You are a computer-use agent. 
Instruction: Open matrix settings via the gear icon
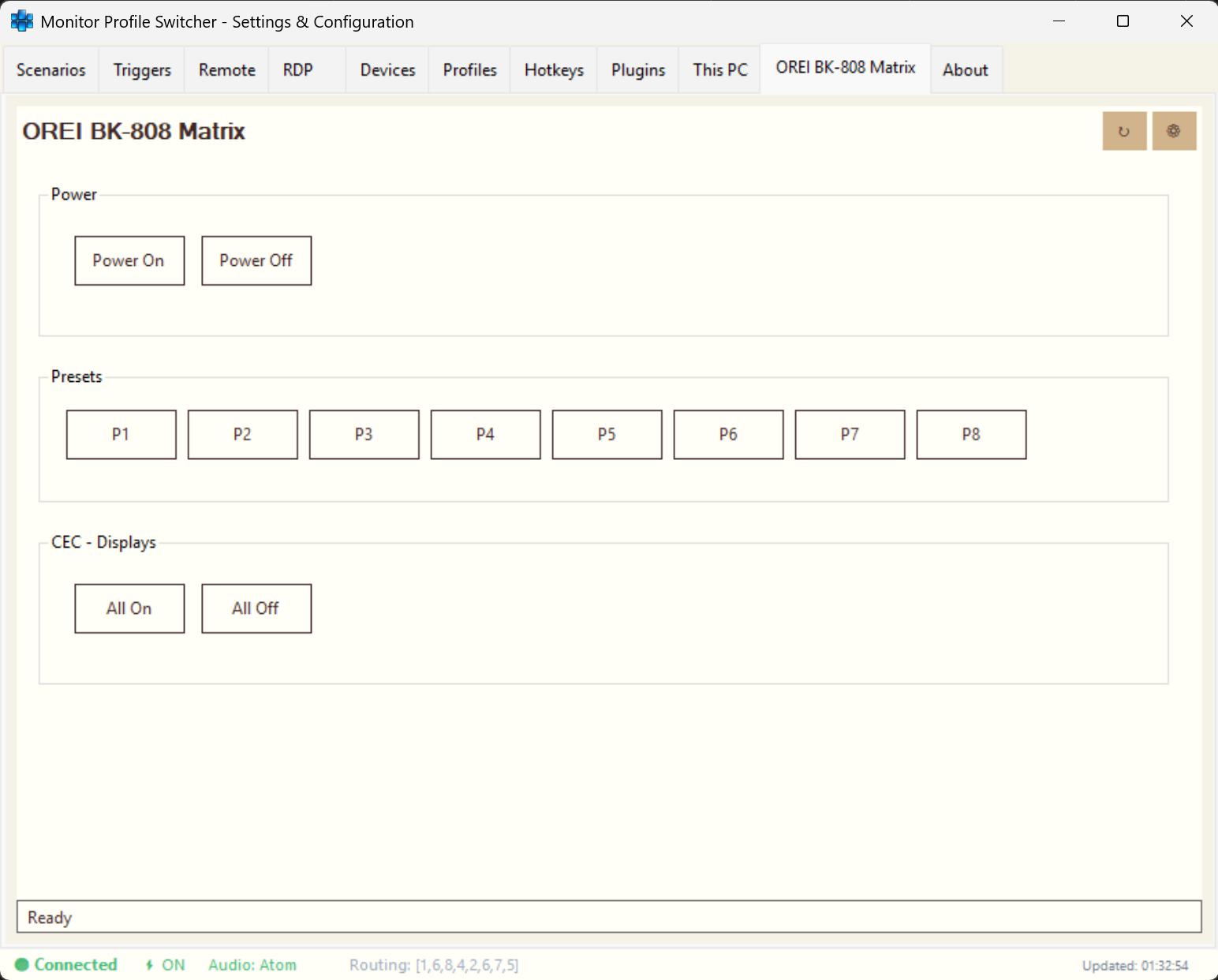pyautogui.click(x=1174, y=131)
